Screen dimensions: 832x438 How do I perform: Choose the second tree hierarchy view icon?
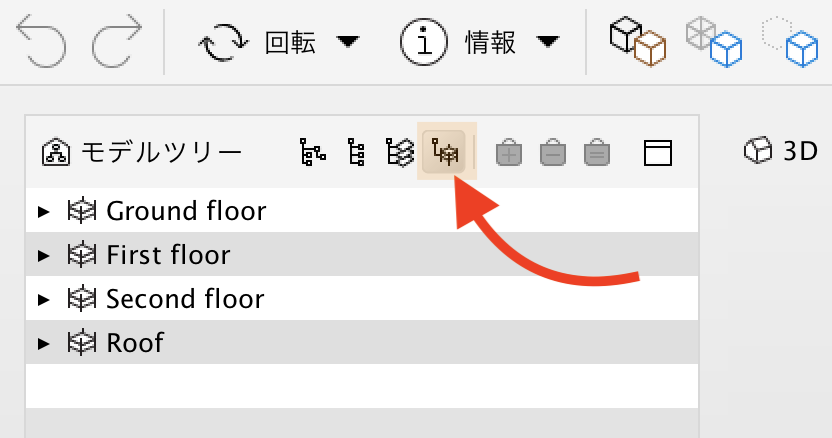356,152
